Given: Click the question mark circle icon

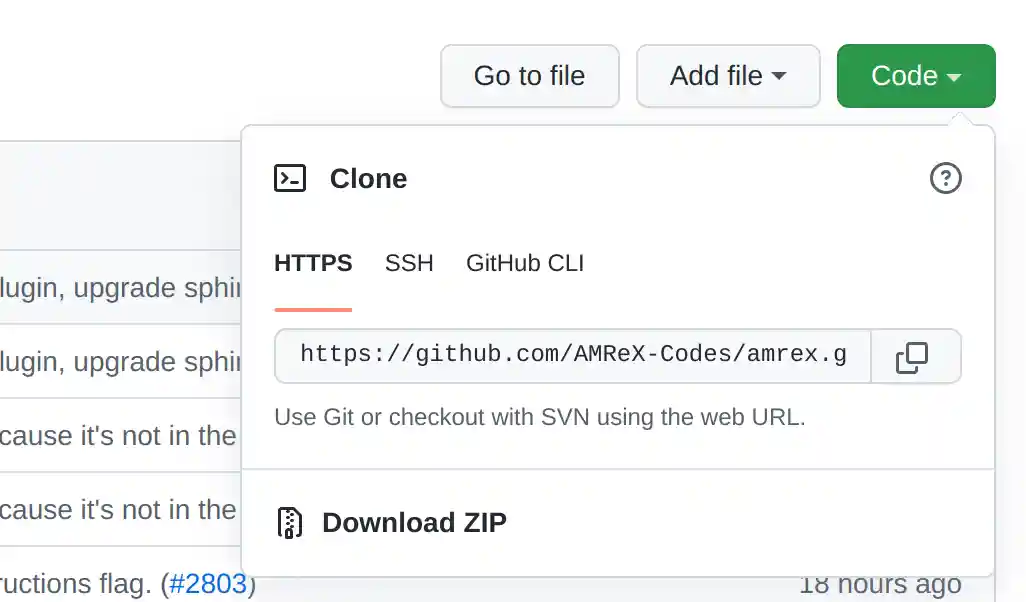Looking at the screenshot, I should point(945,178).
